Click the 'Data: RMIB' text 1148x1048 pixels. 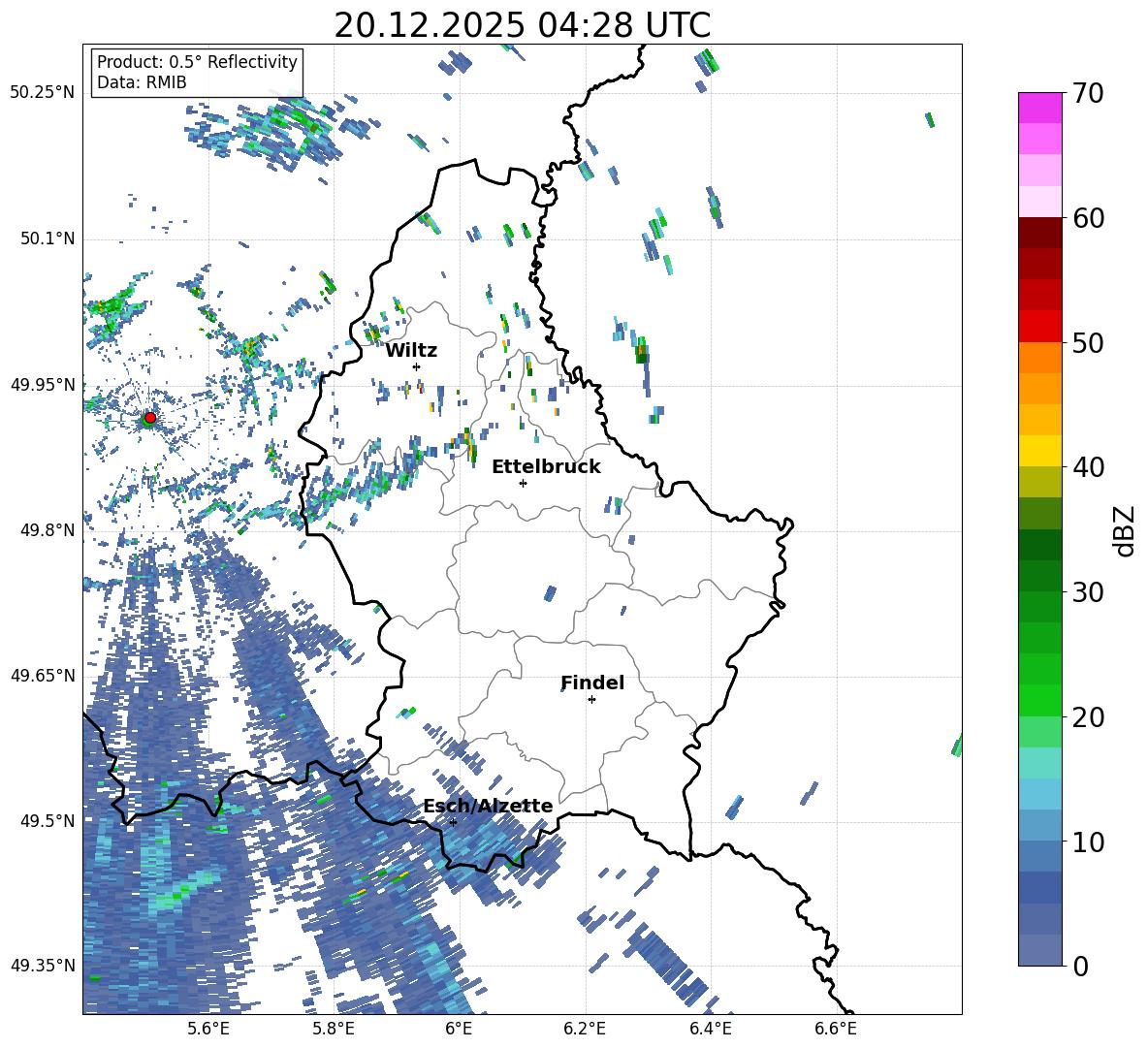tap(142, 82)
